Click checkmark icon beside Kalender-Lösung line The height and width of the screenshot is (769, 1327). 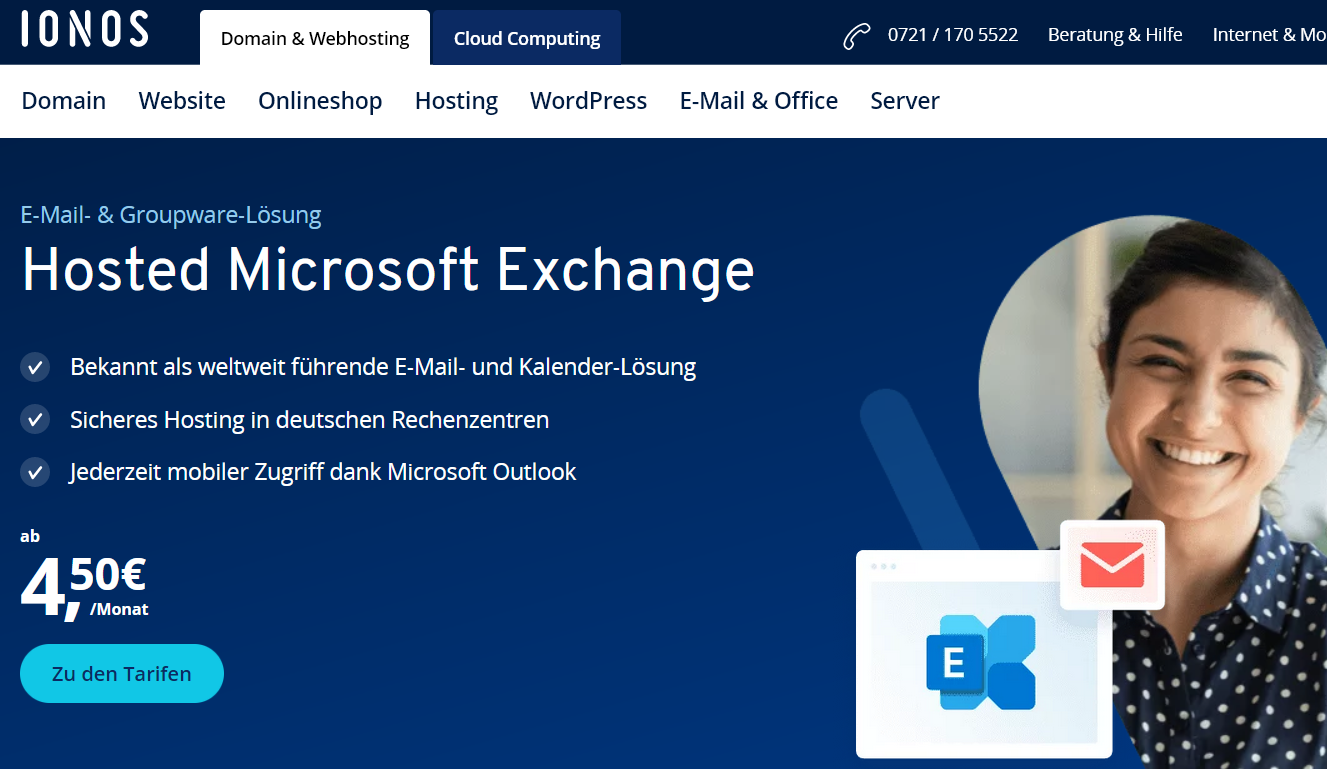click(35, 367)
